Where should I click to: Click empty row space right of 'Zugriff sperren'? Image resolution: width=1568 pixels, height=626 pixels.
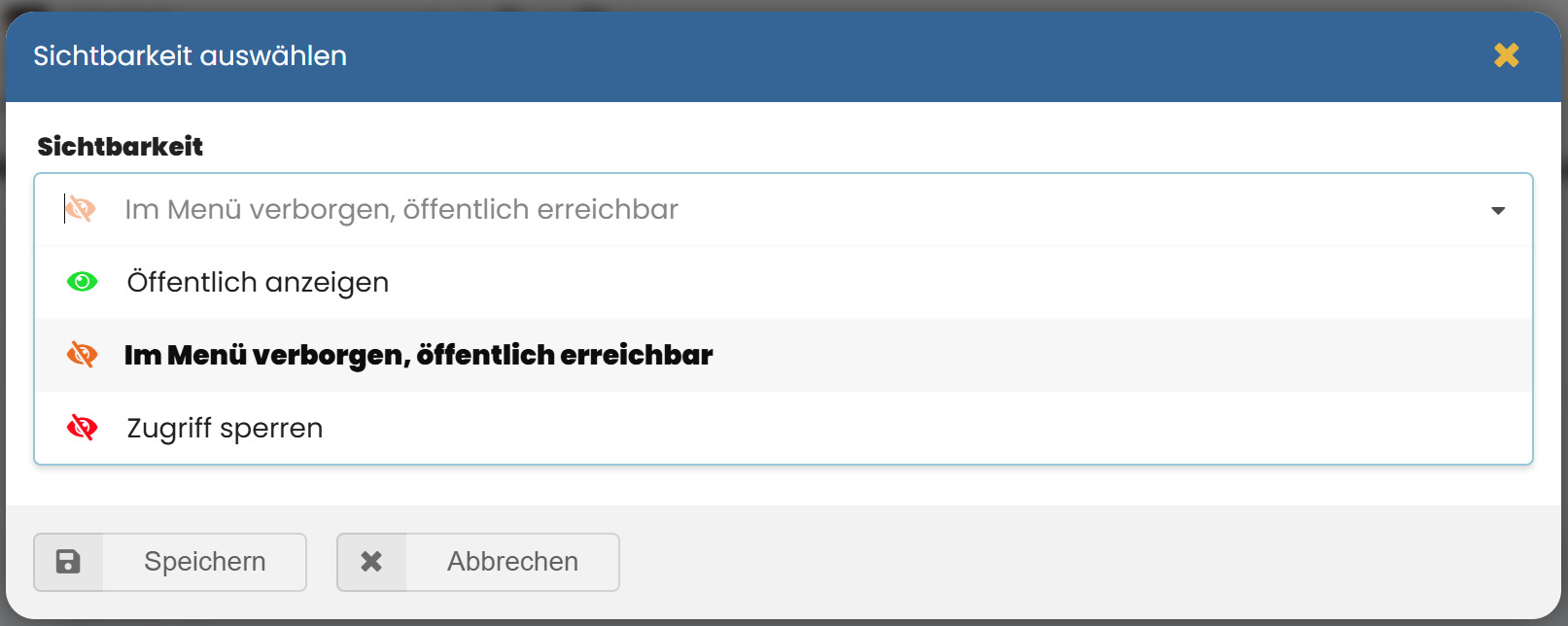point(923,428)
